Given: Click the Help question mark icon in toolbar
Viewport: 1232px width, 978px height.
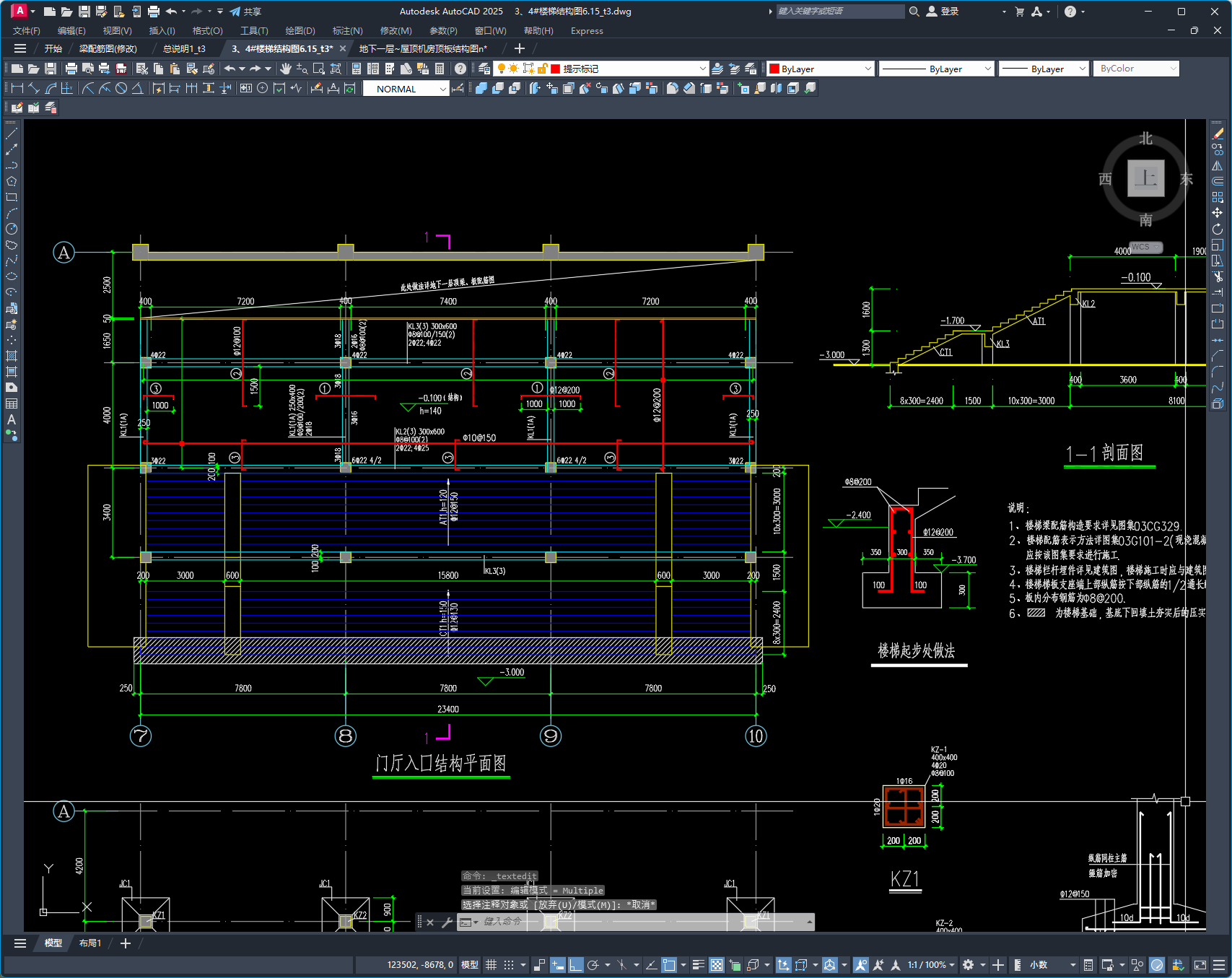Looking at the screenshot, I should (x=460, y=69).
